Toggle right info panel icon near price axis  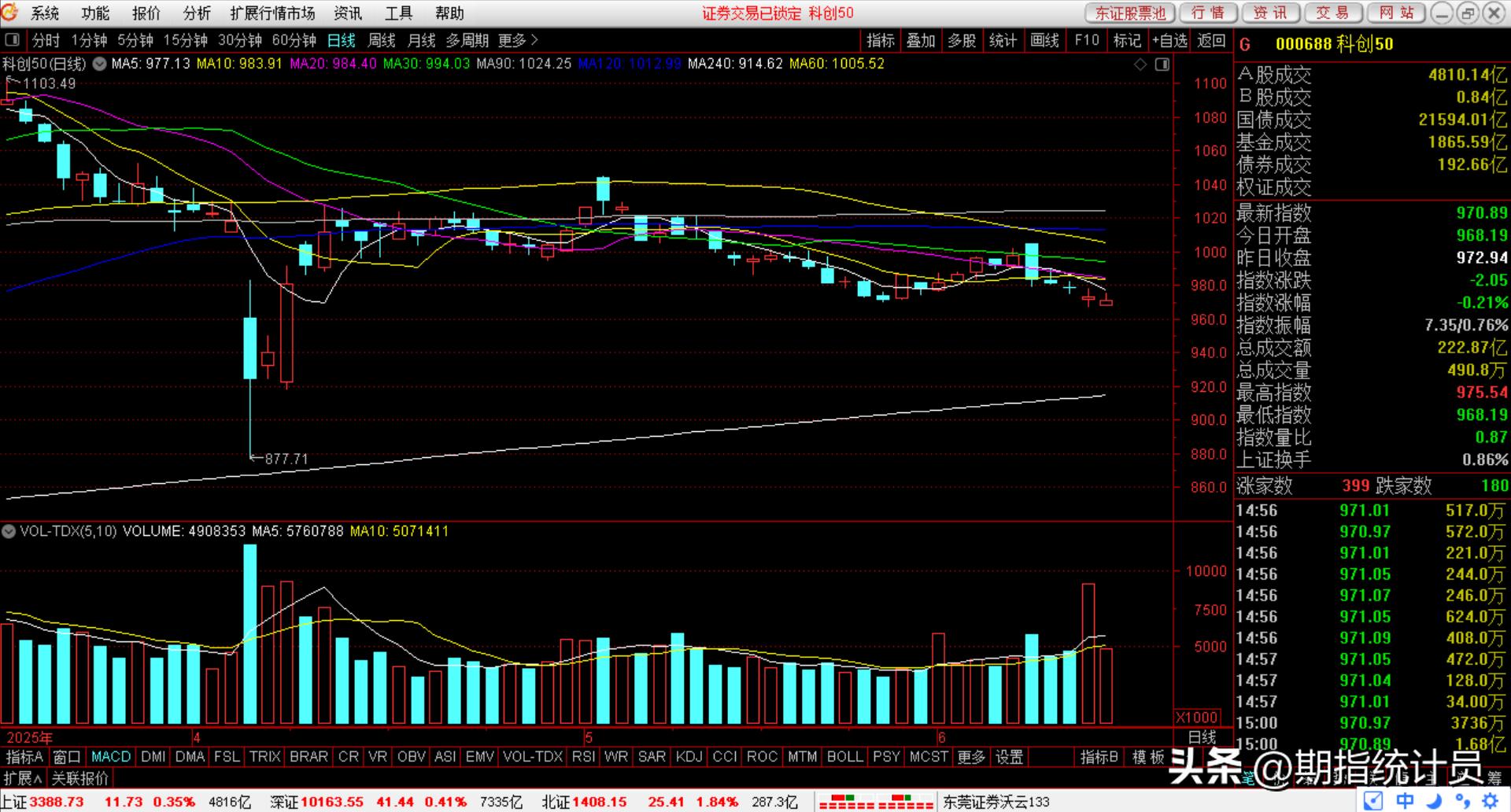point(1162,65)
